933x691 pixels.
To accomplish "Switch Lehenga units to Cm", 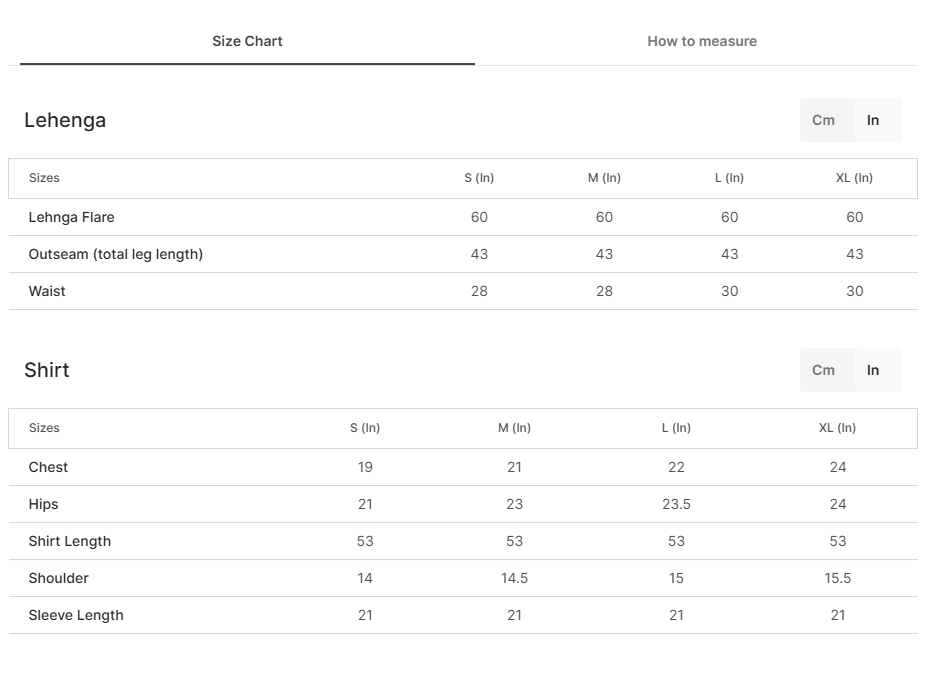I will tap(824, 120).
